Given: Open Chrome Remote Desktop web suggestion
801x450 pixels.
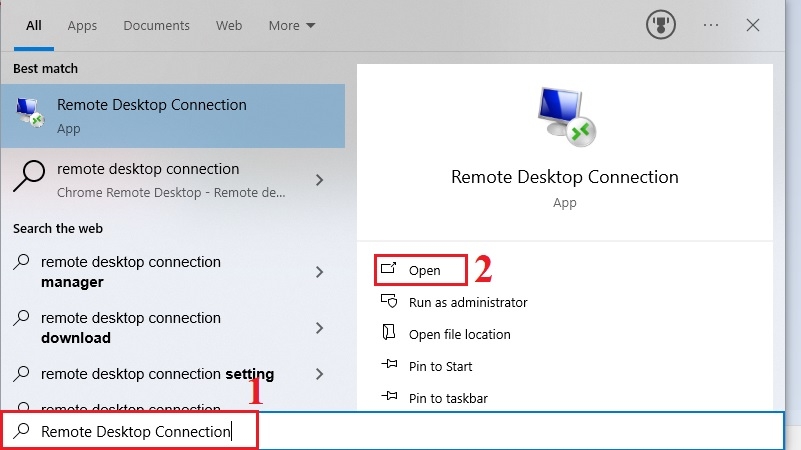Looking at the screenshot, I should (173, 180).
